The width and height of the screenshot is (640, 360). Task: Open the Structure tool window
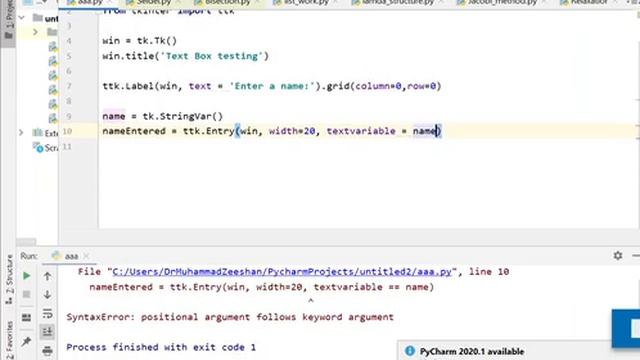pyautogui.click(x=9, y=280)
